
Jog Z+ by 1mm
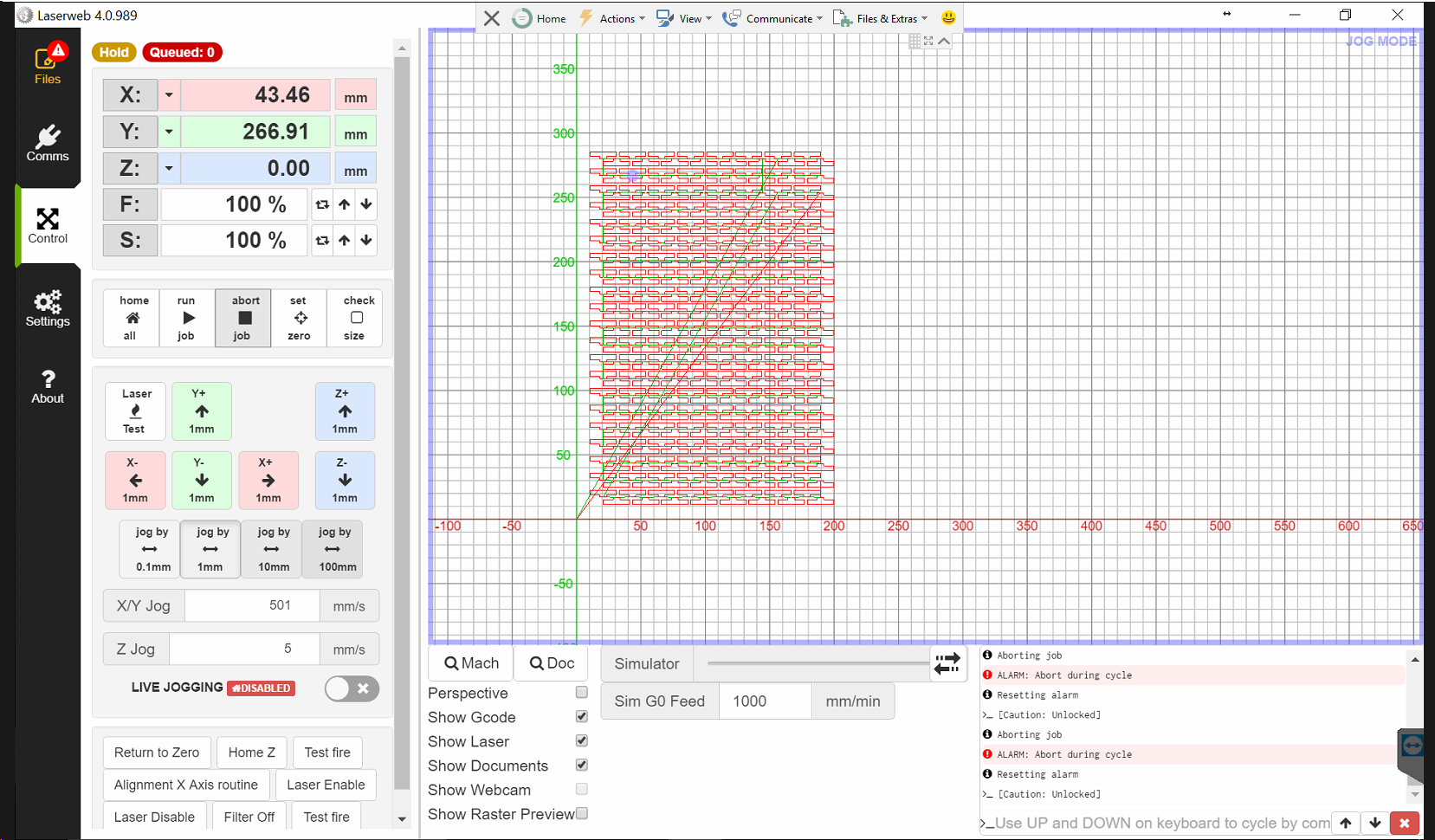(x=345, y=411)
